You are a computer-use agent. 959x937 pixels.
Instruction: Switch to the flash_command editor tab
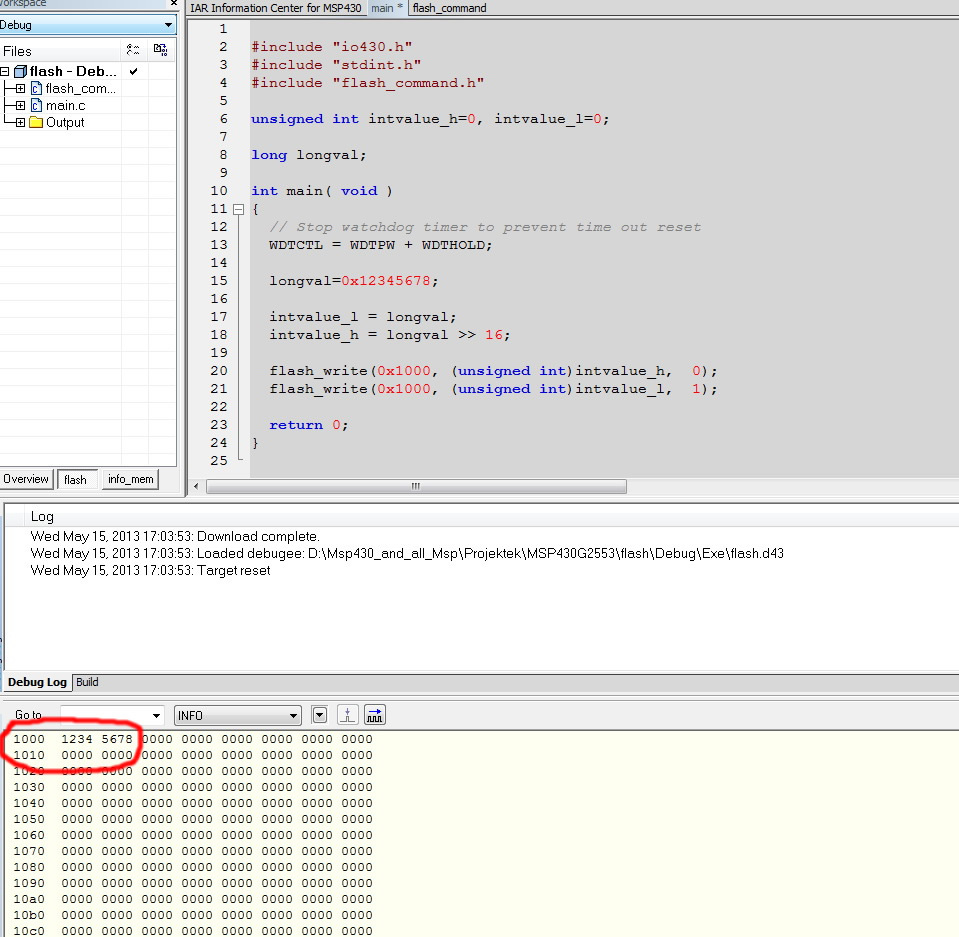coord(450,8)
